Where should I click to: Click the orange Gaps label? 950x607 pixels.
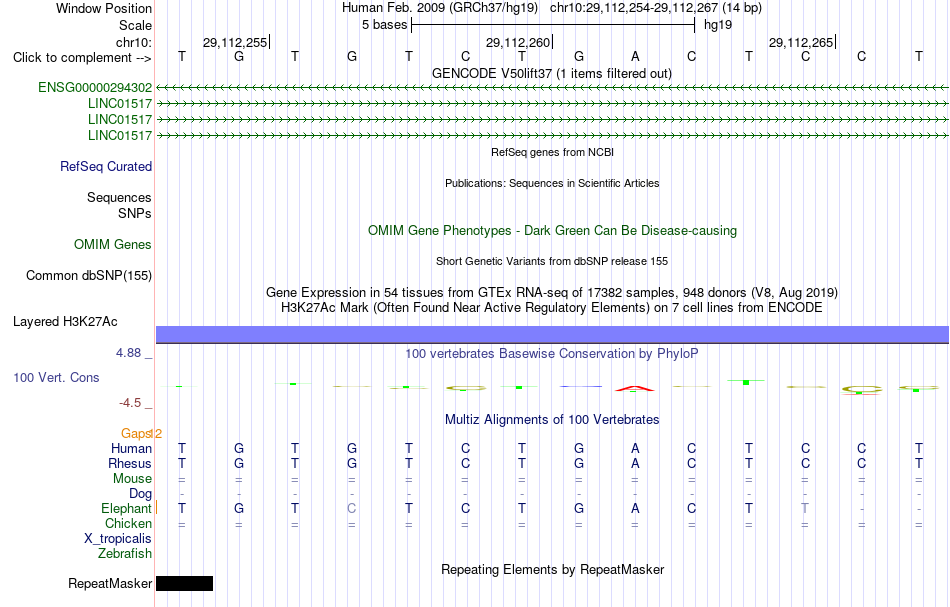136,434
